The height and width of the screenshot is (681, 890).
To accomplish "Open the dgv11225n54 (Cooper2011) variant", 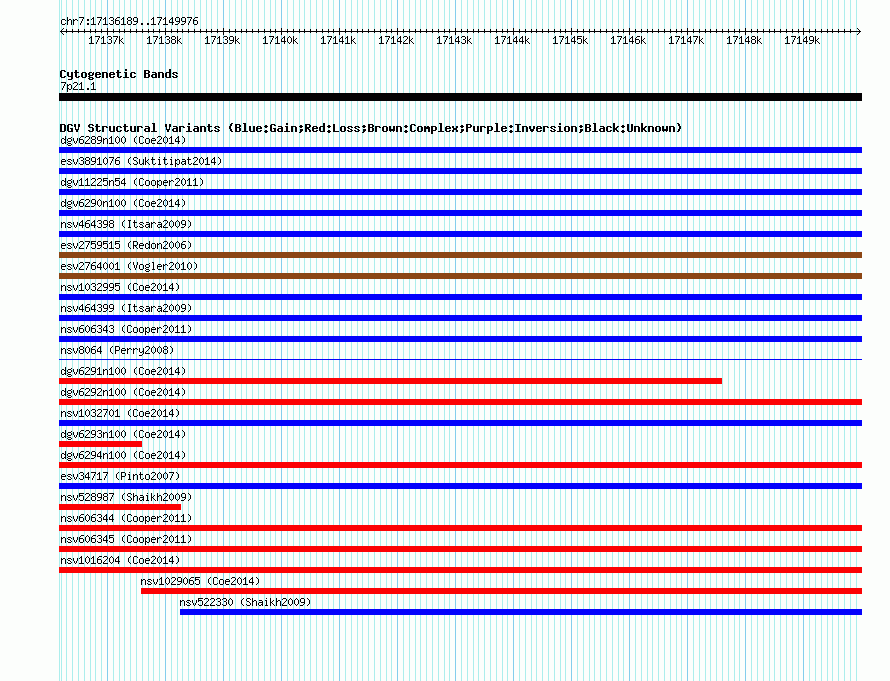I will point(132,182).
